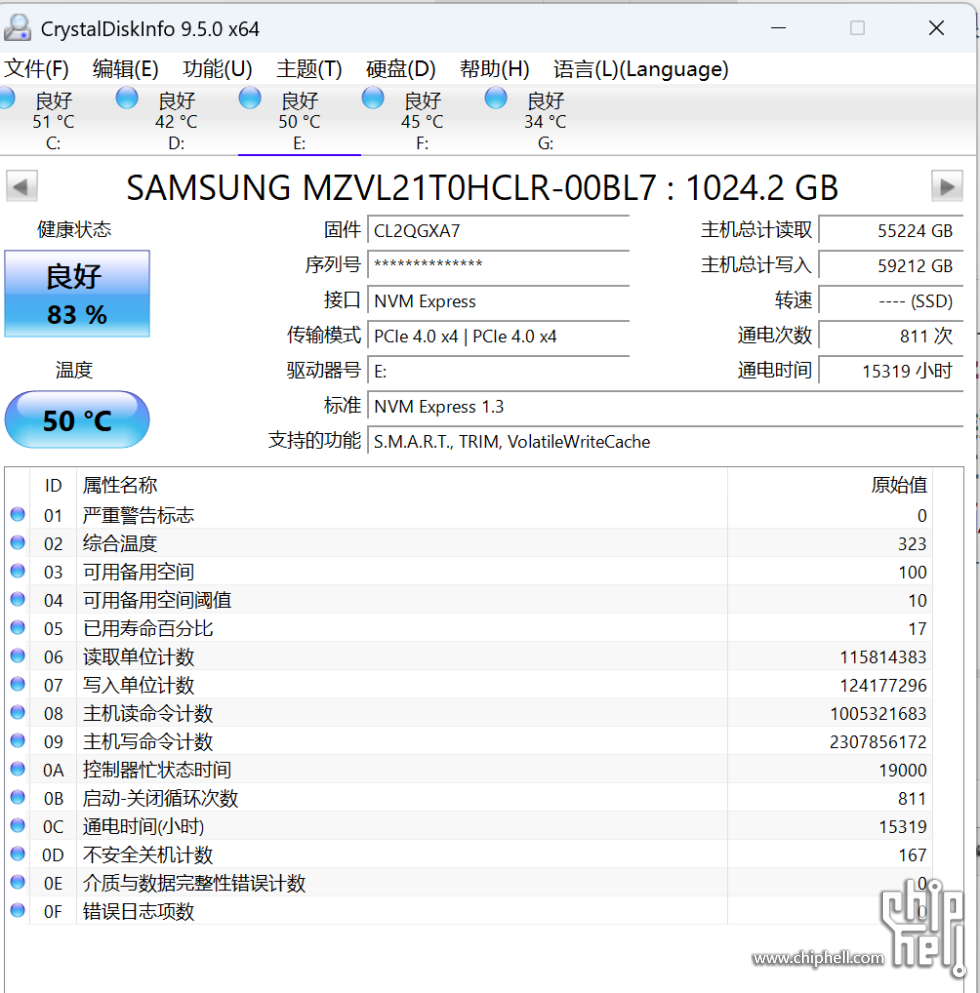Open the 编辑(E) menu
This screenshot has height=993, width=980.
[x=125, y=68]
